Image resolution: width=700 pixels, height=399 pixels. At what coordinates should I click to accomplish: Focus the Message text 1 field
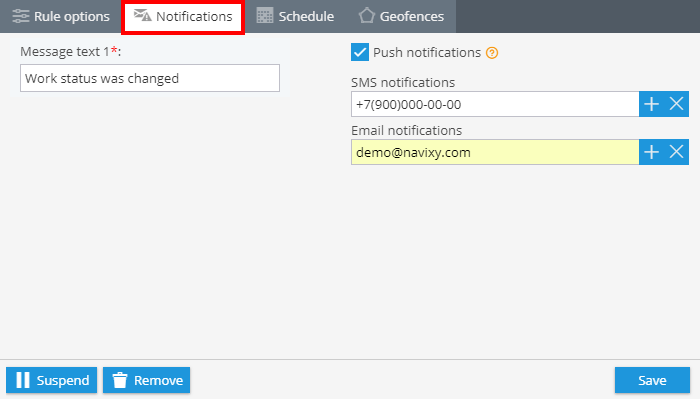pyautogui.click(x=150, y=78)
